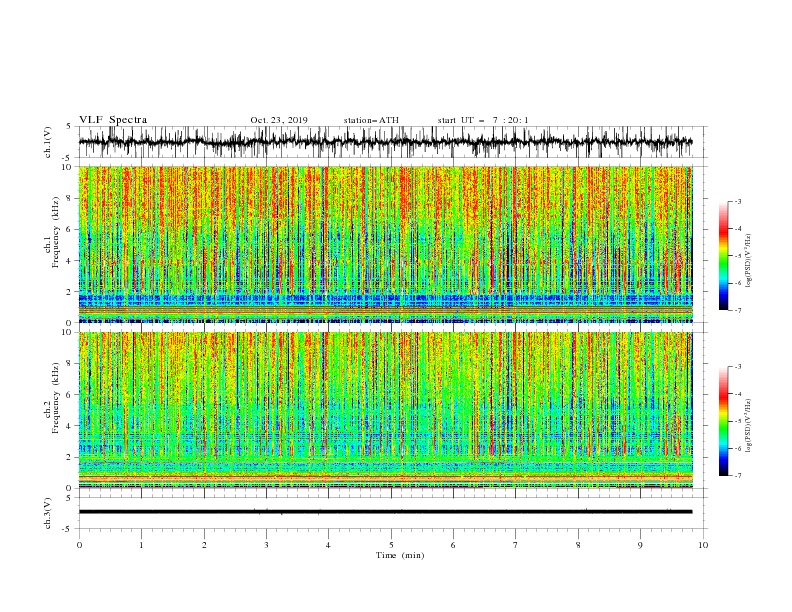This screenshot has width=792, height=612.
Task: Click the ch.1 voltage waveform trace
Action: point(386,142)
